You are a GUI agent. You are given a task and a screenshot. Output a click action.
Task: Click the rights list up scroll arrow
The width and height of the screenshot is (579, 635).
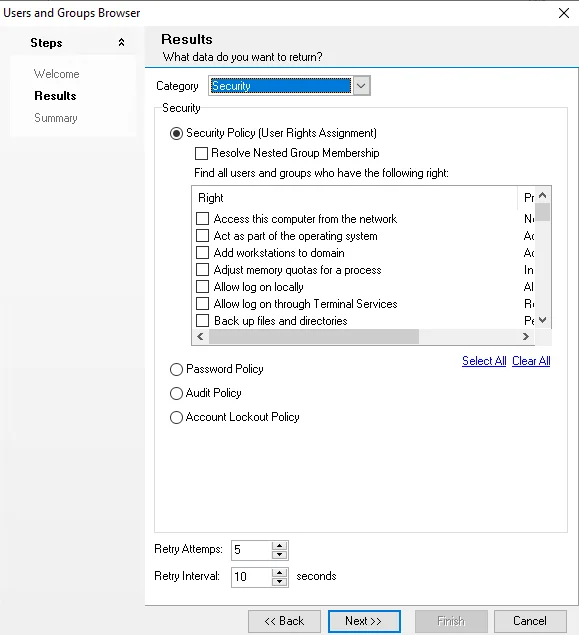[x=543, y=195]
